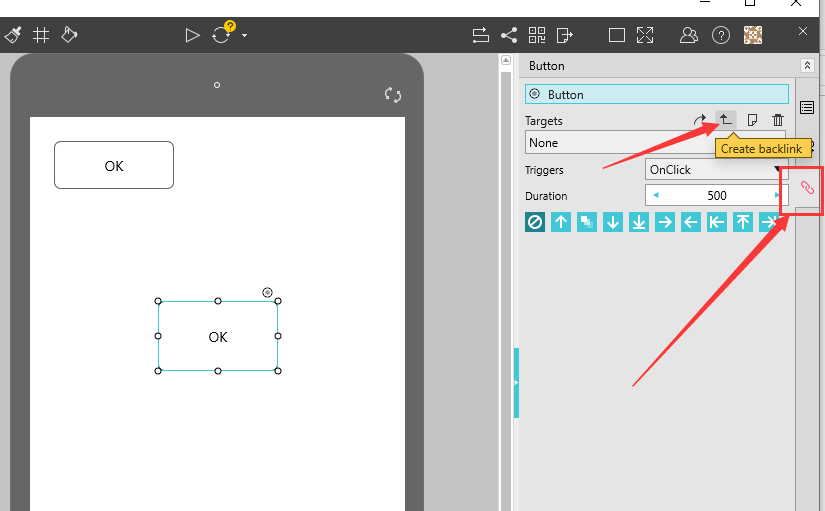Decrease Duration with left arrow
This screenshot has height=511, width=825.
[657, 196]
